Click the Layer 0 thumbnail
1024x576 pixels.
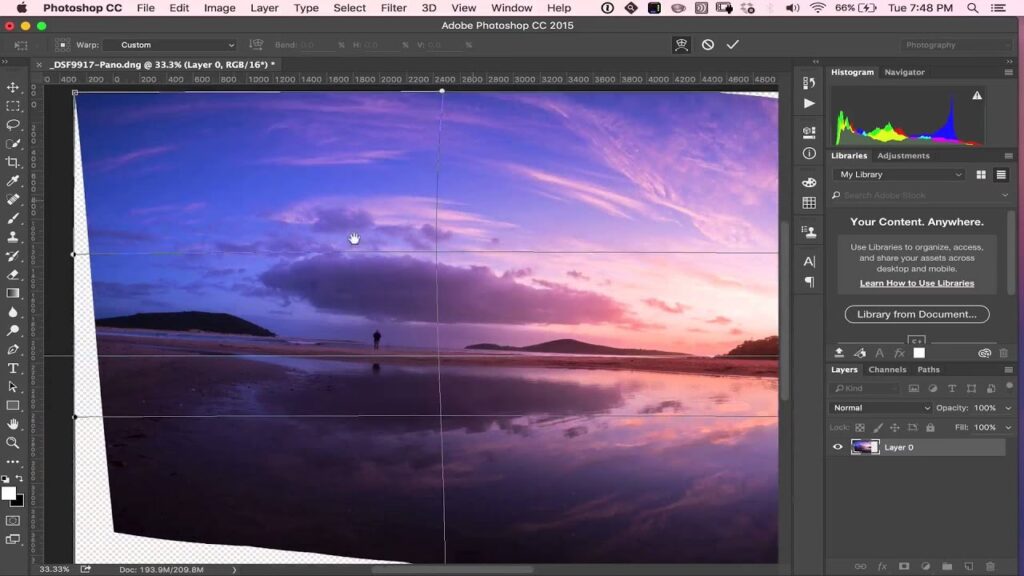click(x=864, y=447)
